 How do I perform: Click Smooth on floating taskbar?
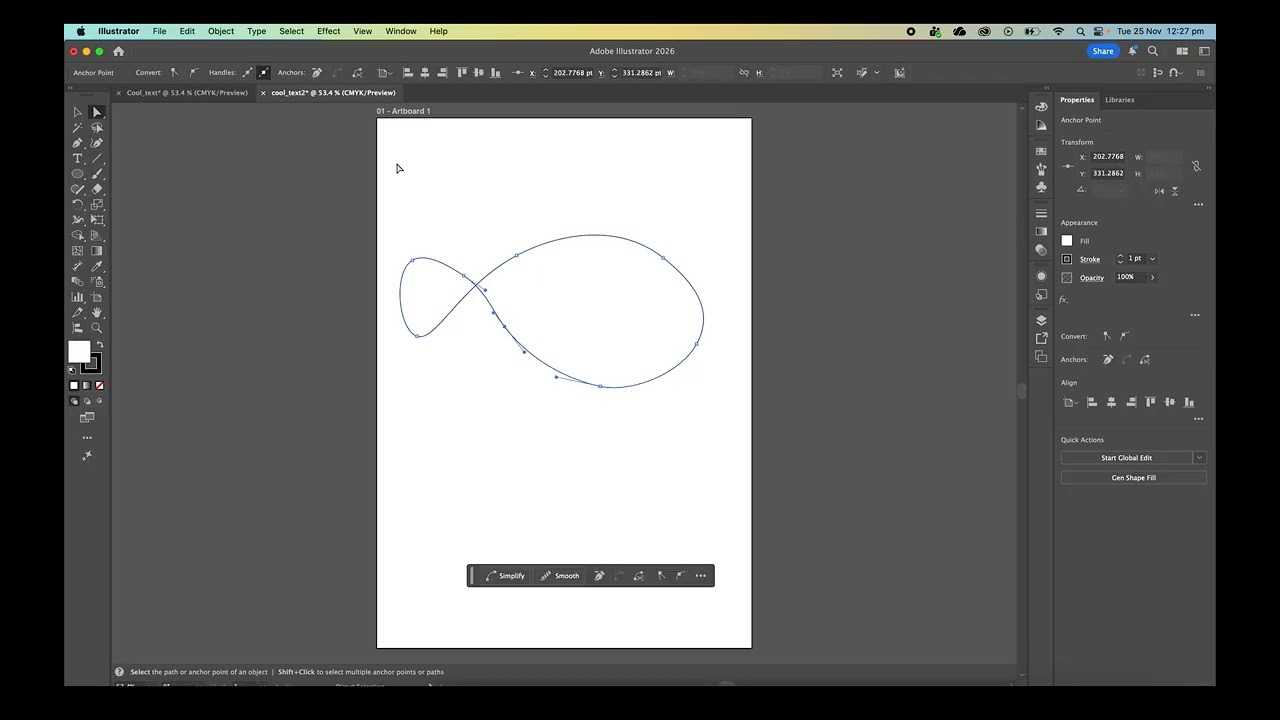click(559, 576)
